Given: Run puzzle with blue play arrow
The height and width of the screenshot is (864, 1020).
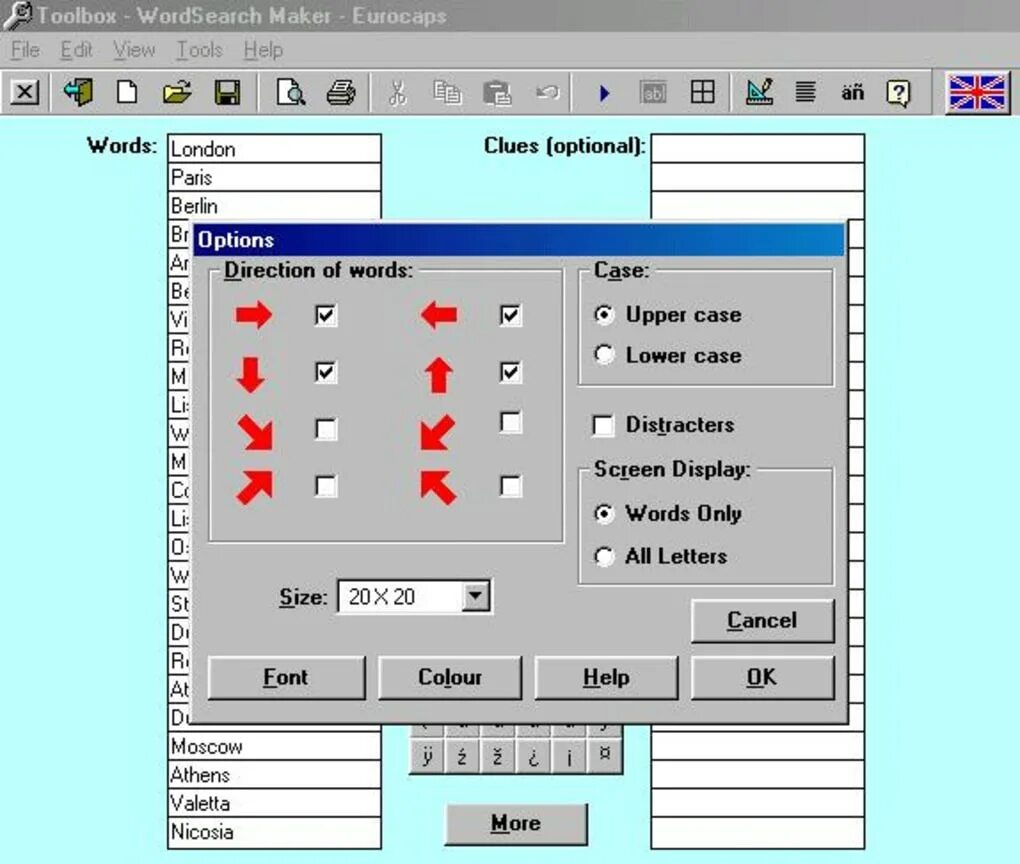Looking at the screenshot, I should (x=604, y=93).
